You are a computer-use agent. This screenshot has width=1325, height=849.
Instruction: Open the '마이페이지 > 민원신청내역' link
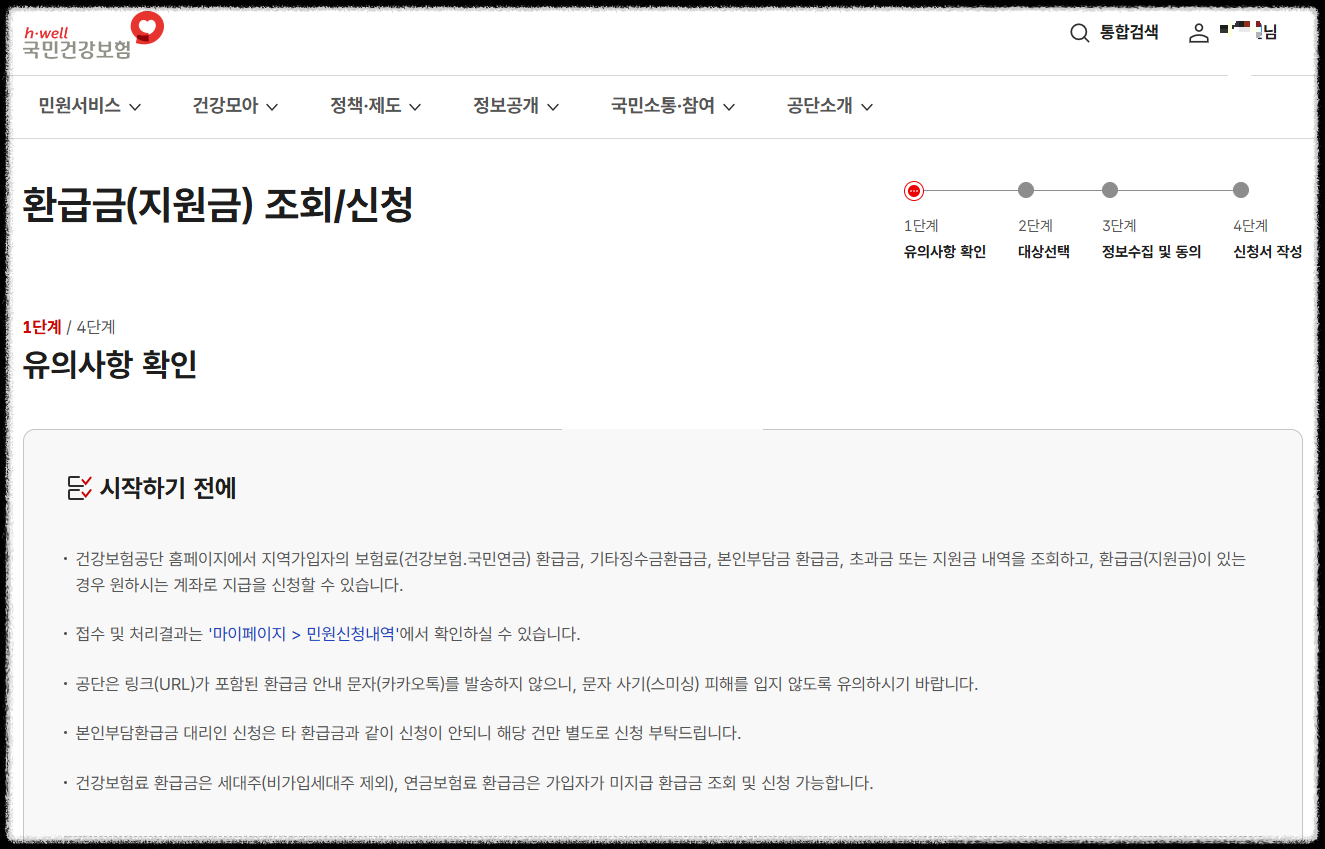(303, 634)
